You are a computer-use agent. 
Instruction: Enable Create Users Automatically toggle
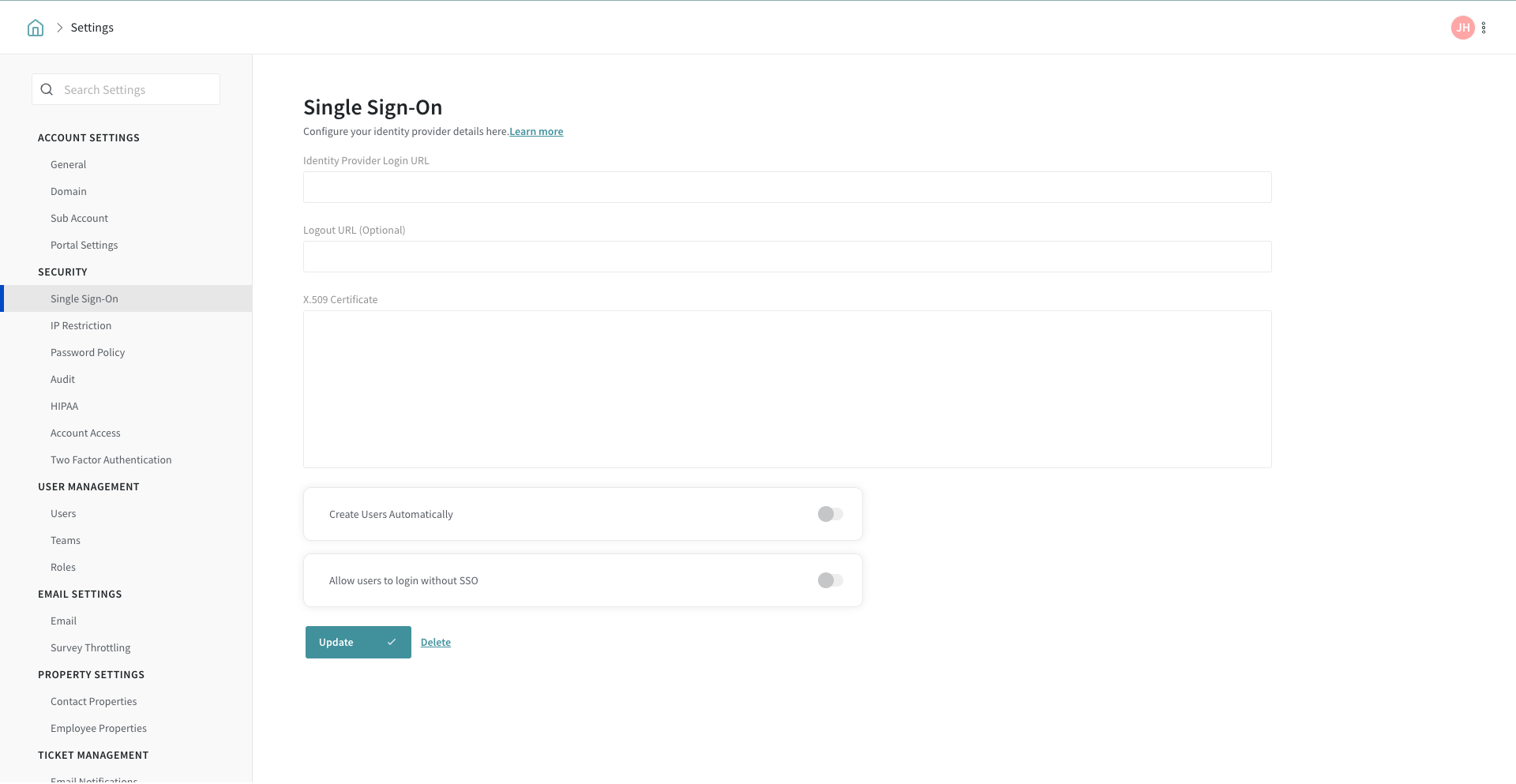tap(830, 514)
